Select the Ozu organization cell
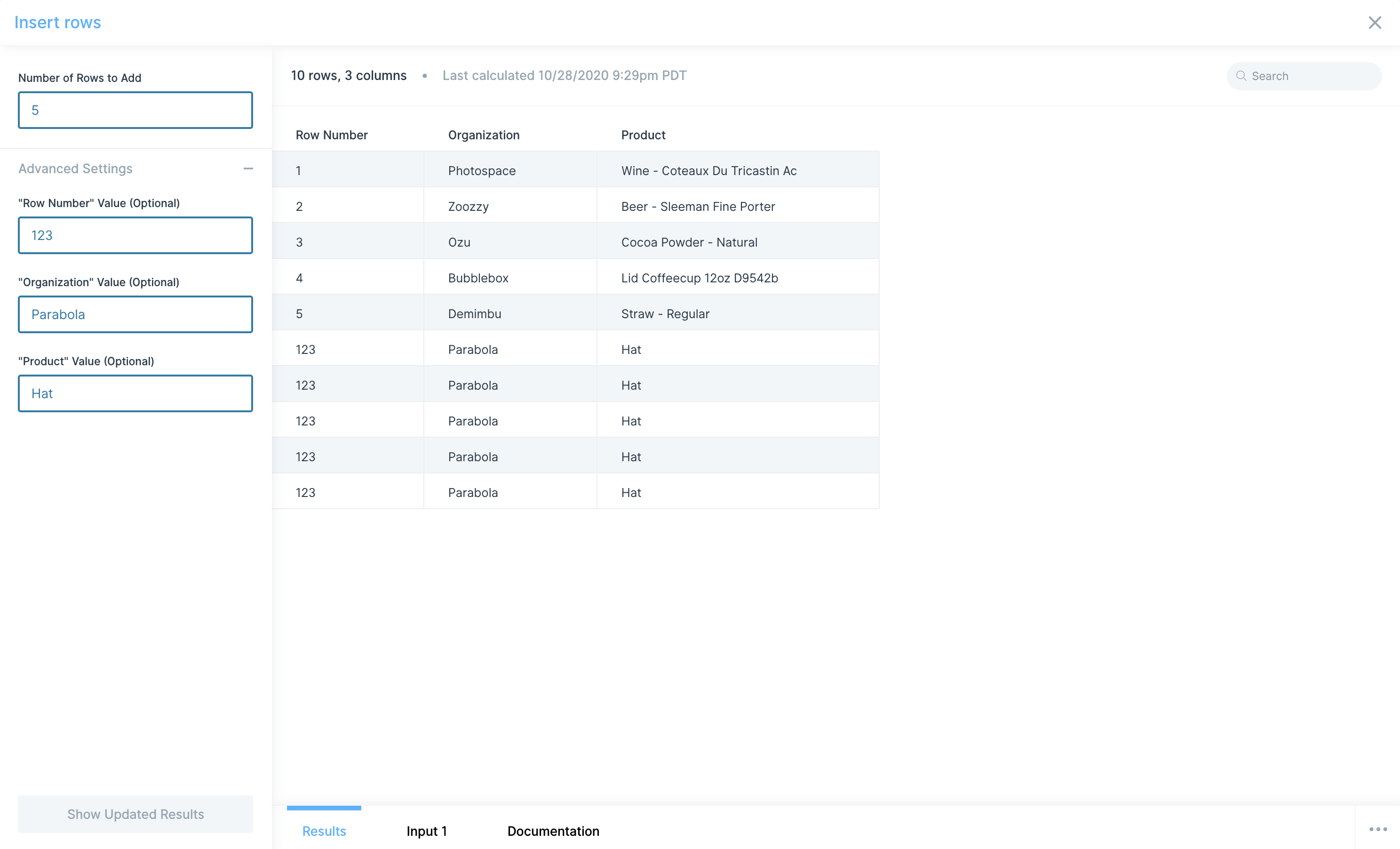1400x849 pixels. (x=510, y=242)
